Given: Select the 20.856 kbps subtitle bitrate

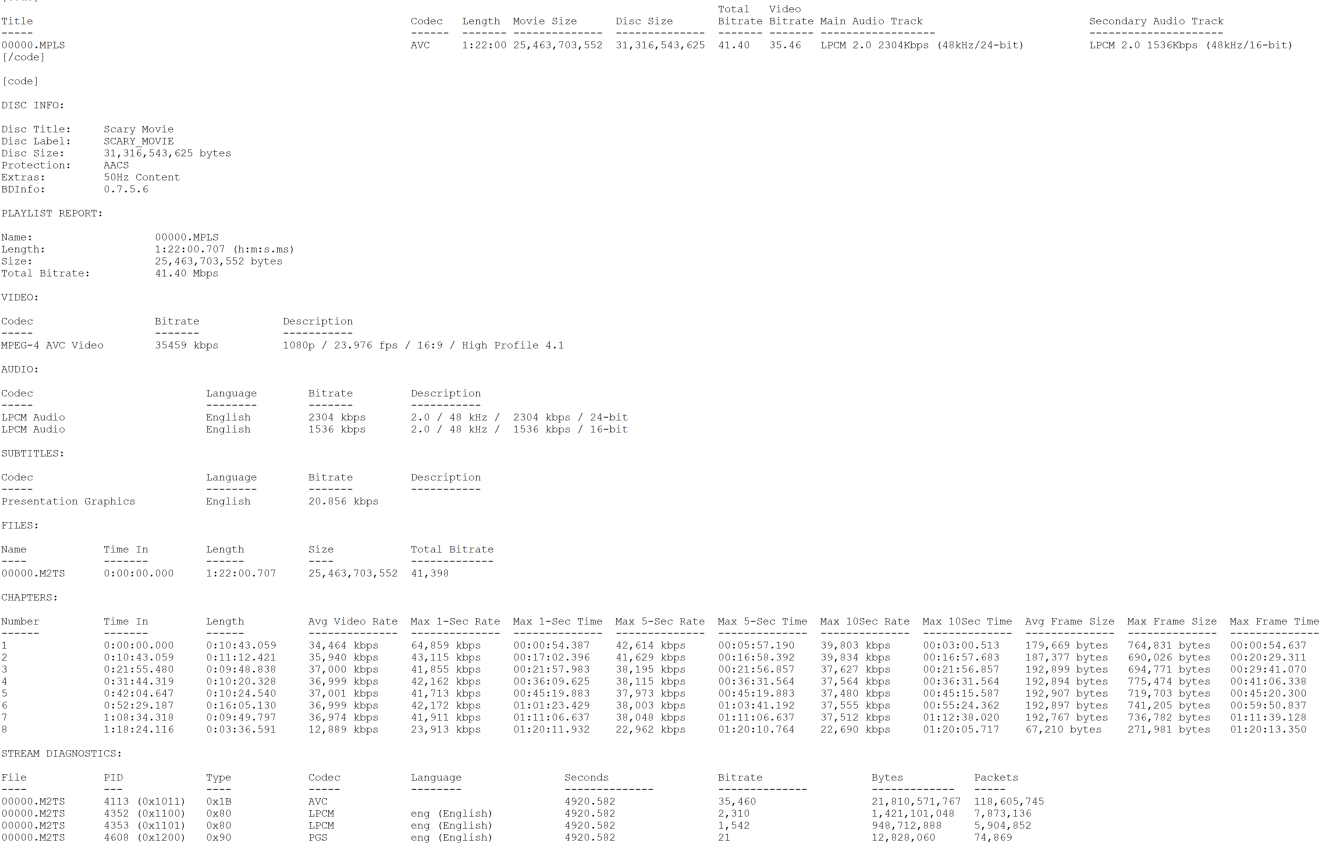Looking at the screenshot, I should click(343, 501).
